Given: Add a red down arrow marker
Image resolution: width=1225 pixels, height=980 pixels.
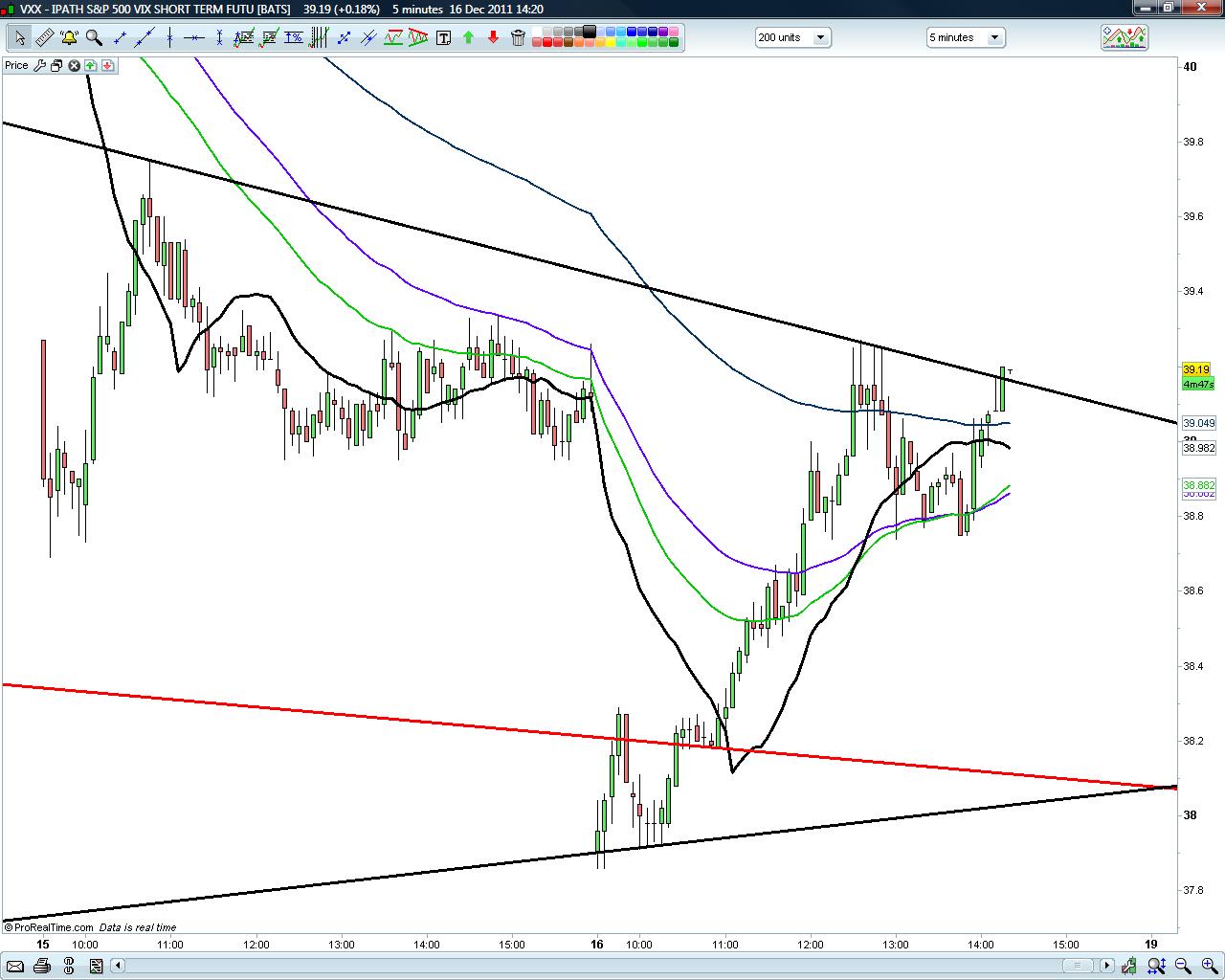Looking at the screenshot, I should pos(493,38).
